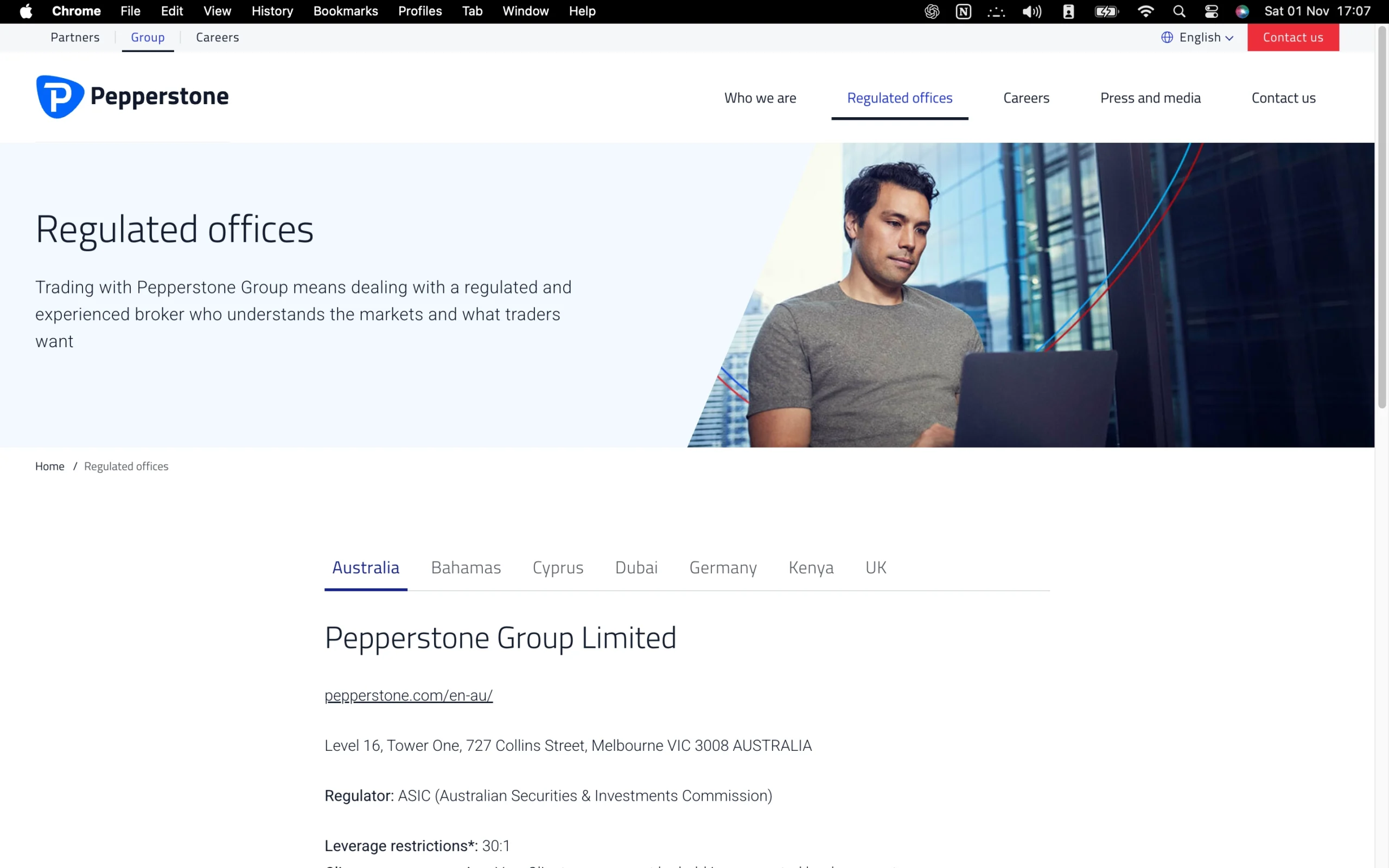1389x868 pixels.
Task: Open Control Center in the menu bar
Action: tap(1211, 11)
